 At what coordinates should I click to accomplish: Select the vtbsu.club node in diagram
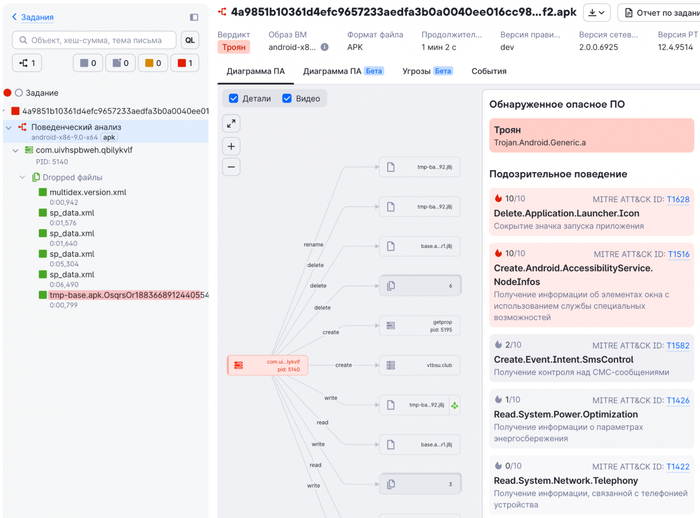pyautogui.click(x=419, y=365)
